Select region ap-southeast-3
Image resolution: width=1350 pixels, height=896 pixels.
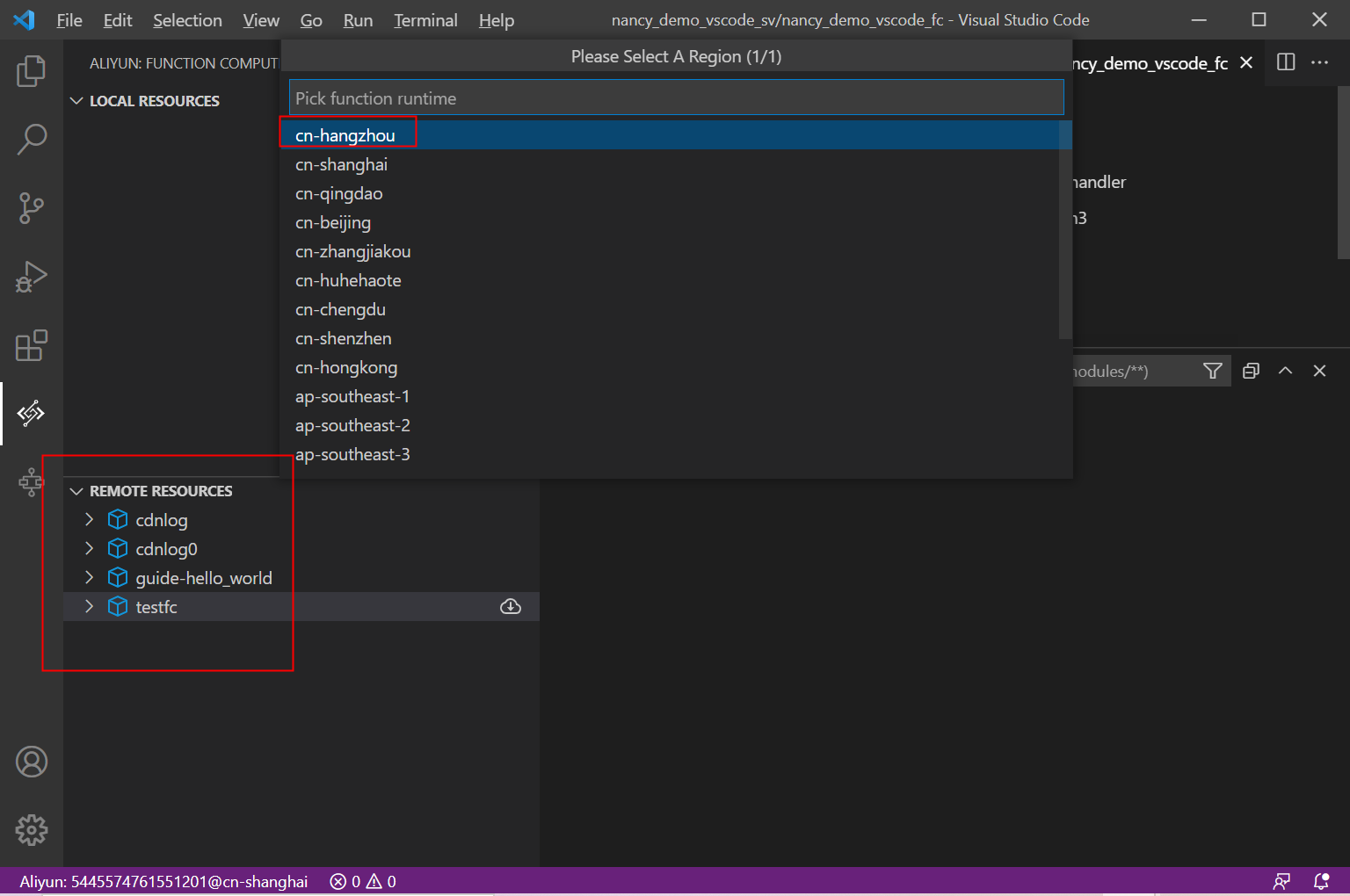coord(670,454)
